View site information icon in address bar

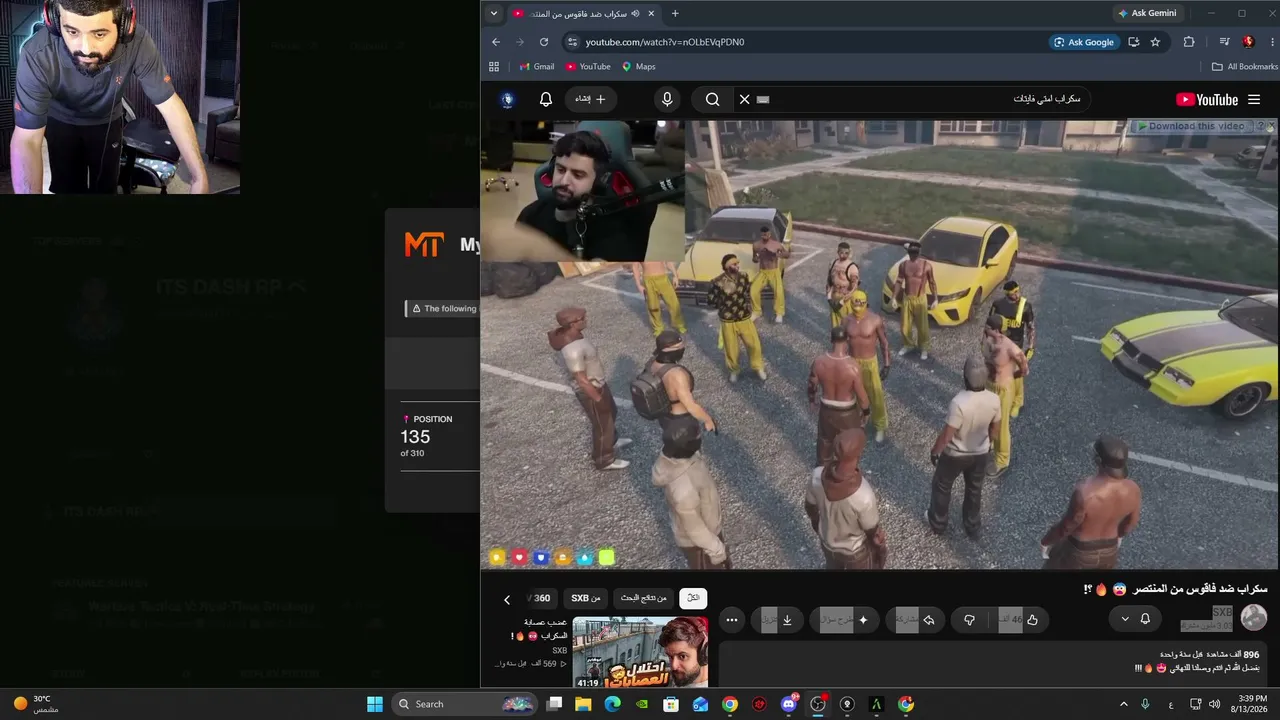572,42
